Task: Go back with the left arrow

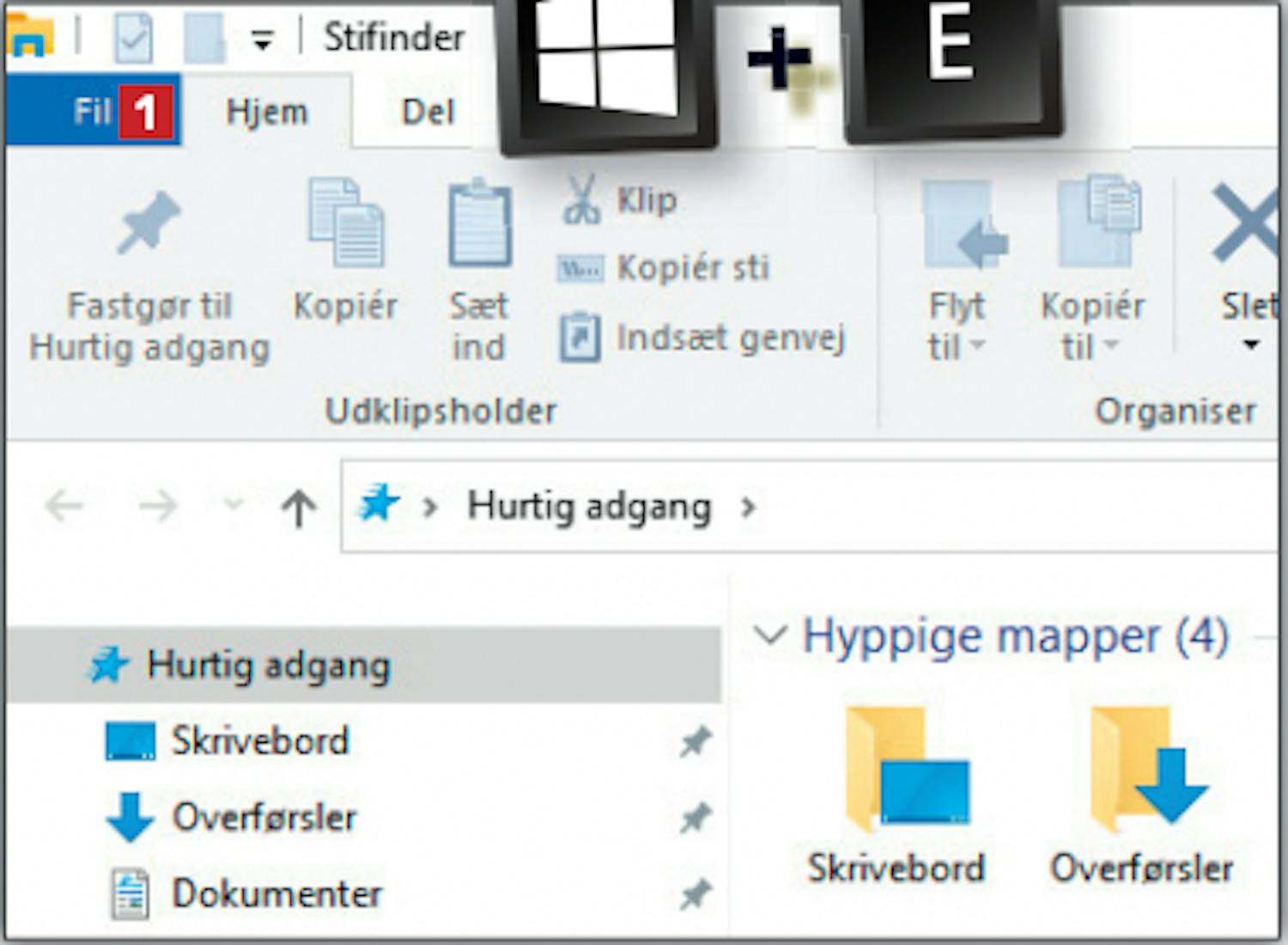Action: coord(64,507)
